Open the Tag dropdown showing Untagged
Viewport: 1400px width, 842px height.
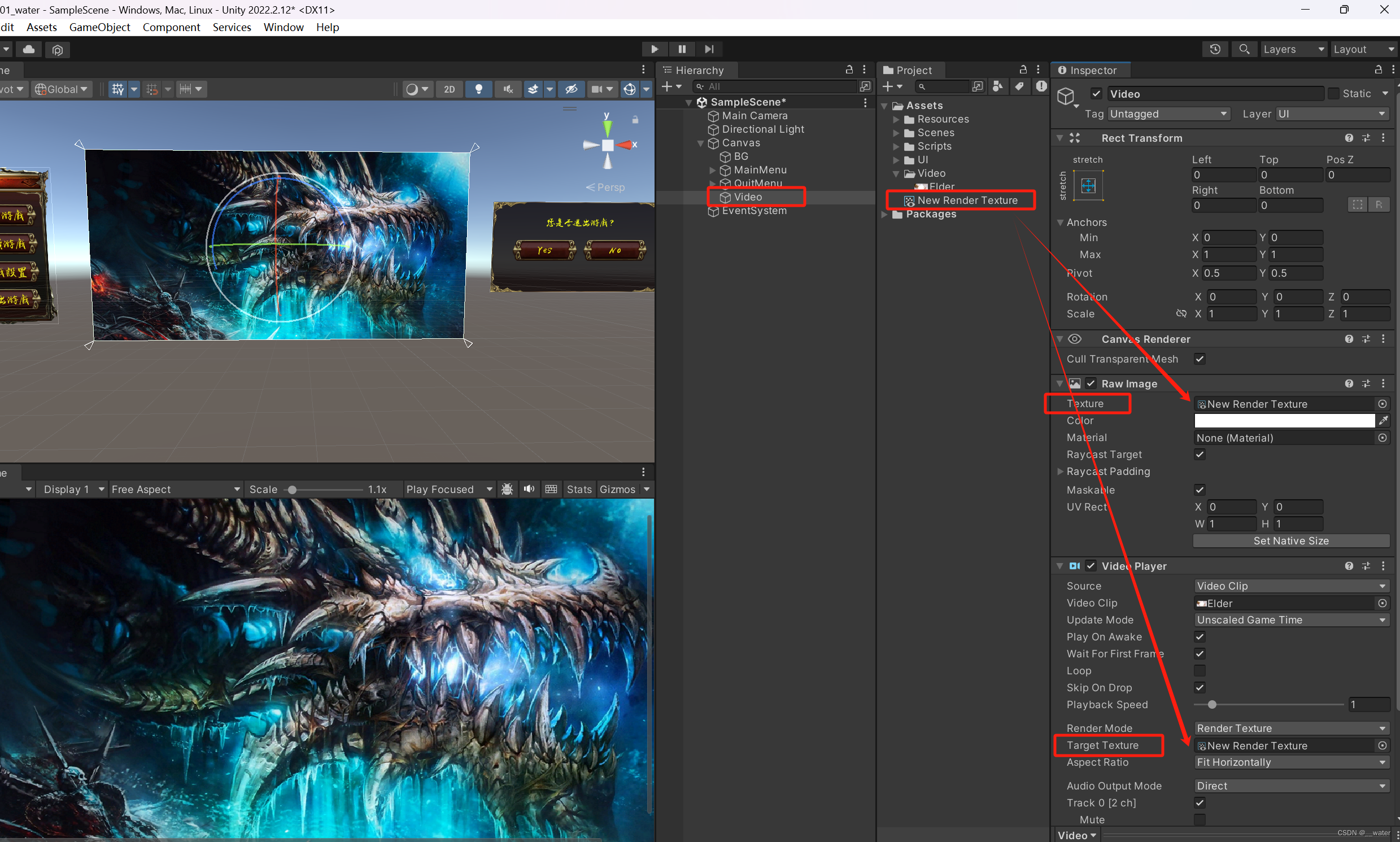tap(1168, 114)
